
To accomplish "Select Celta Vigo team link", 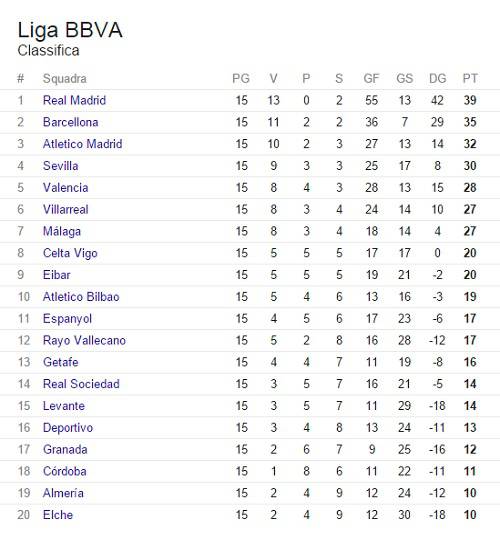I will [70, 253].
